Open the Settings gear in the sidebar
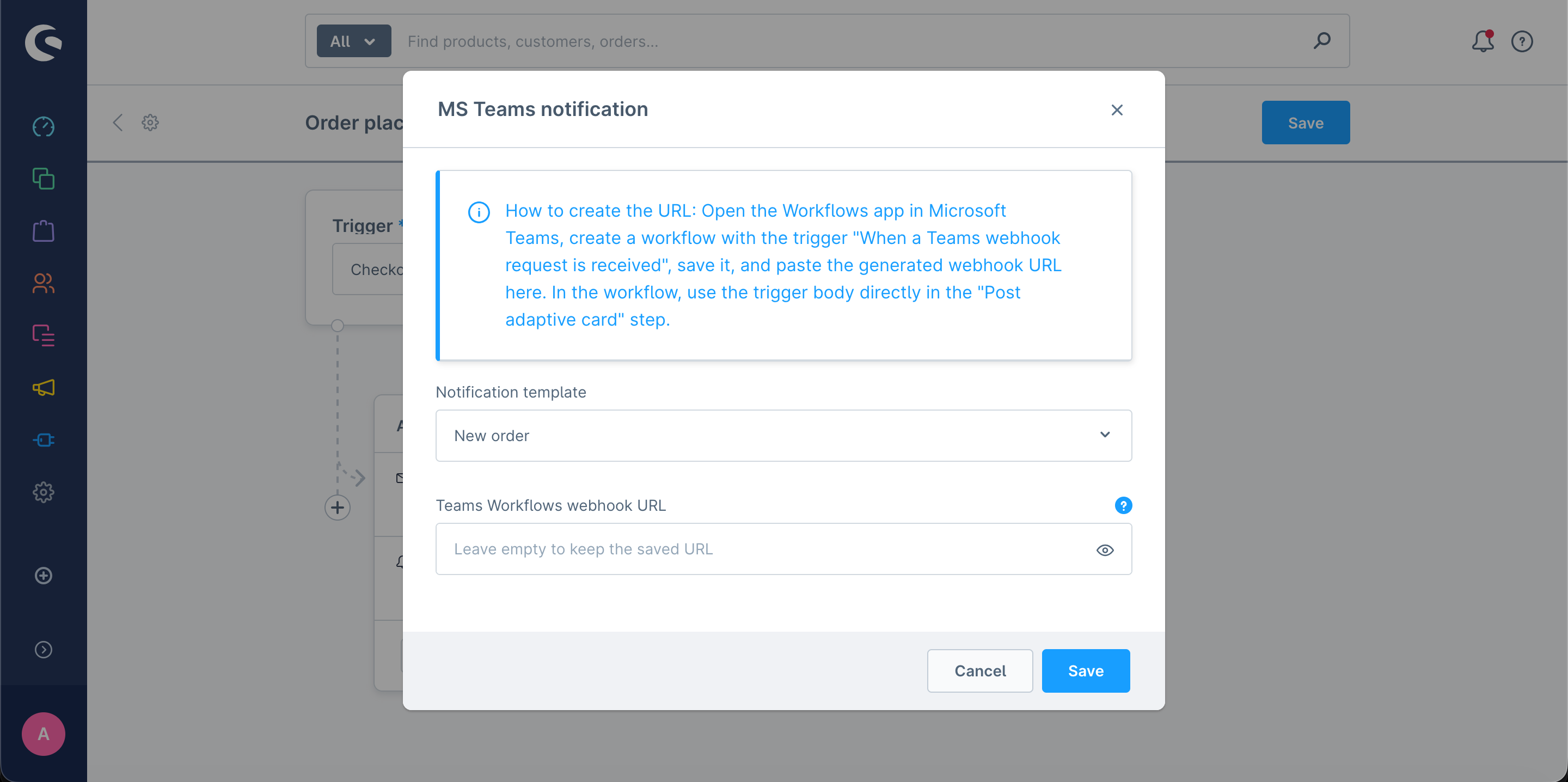Image resolution: width=1568 pixels, height=782 pixels. click(43, 492)
